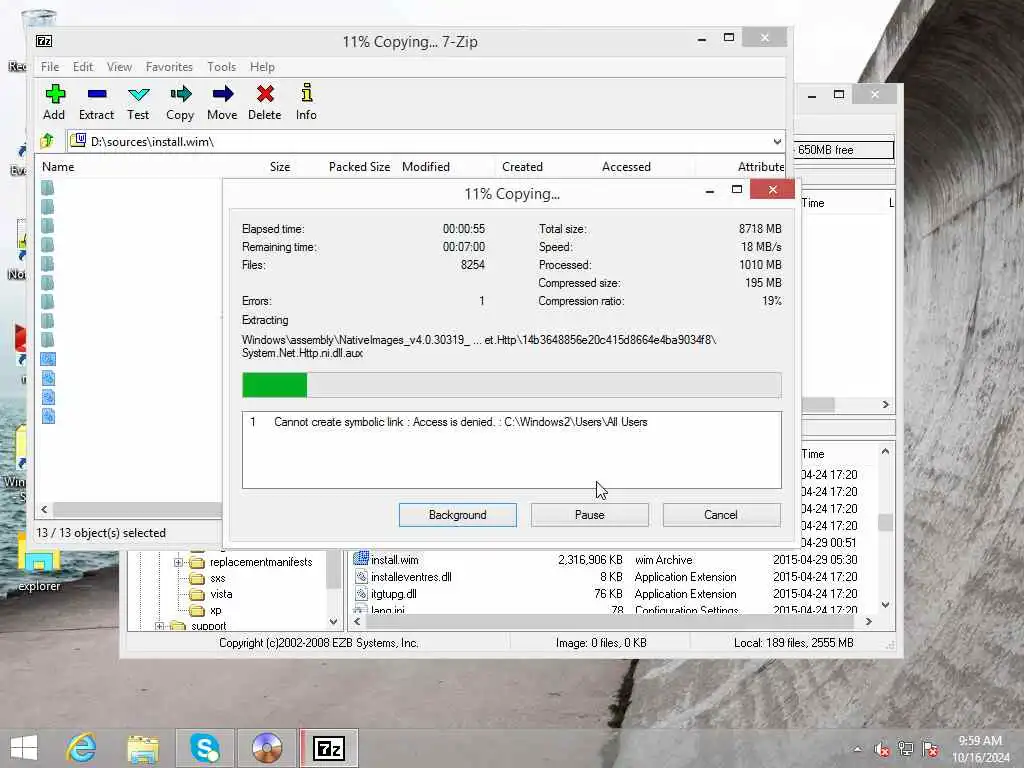Click the 13 / 13 object(s) selected status text
This screenshot has height=768, width=1024.
pyautogui.click(x=101, y=533)
